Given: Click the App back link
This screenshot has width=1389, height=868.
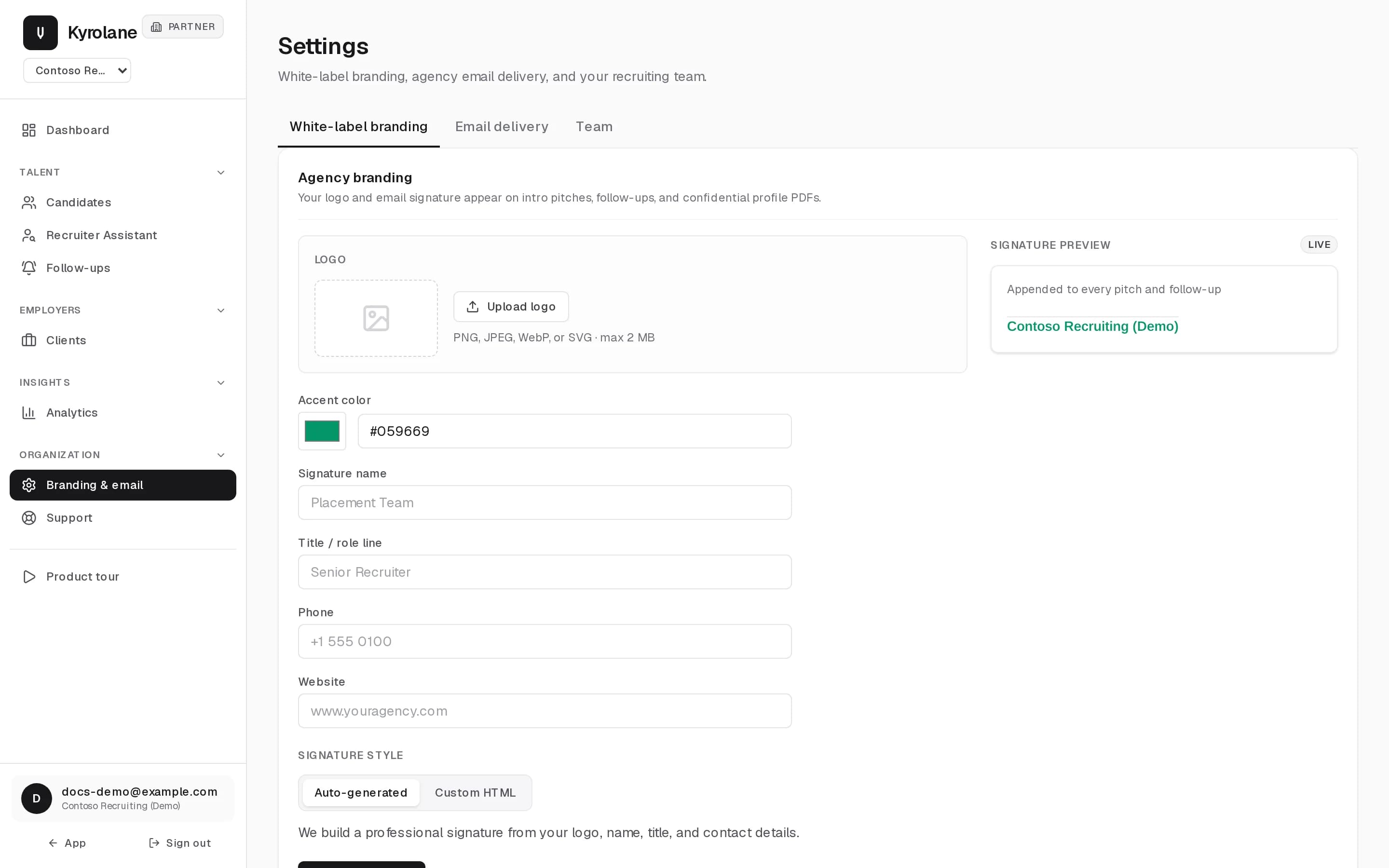Looking at the screenshot, I should 67,843.
